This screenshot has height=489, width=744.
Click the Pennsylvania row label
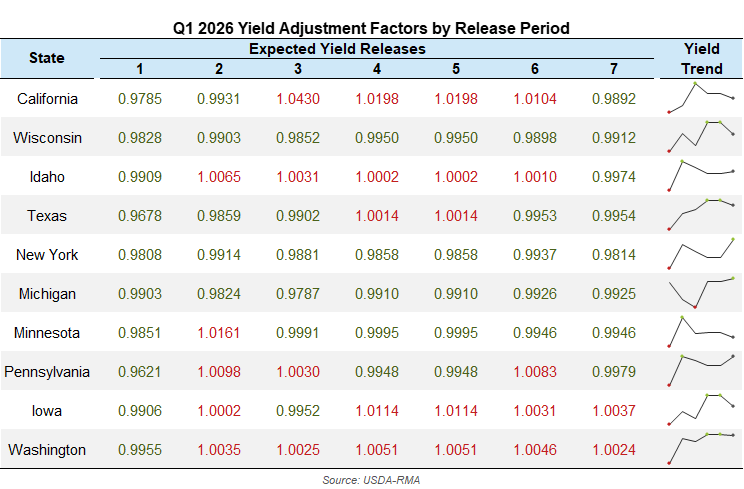[x=47, y=372]
